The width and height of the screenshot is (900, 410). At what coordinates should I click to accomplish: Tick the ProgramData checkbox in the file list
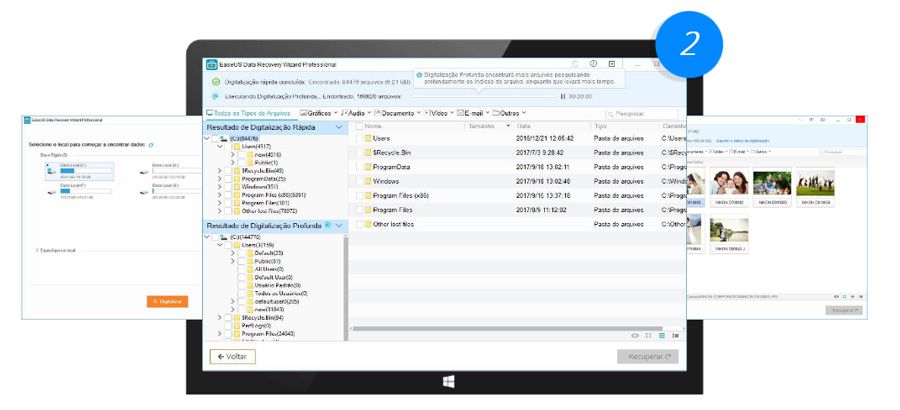(359, 167)
